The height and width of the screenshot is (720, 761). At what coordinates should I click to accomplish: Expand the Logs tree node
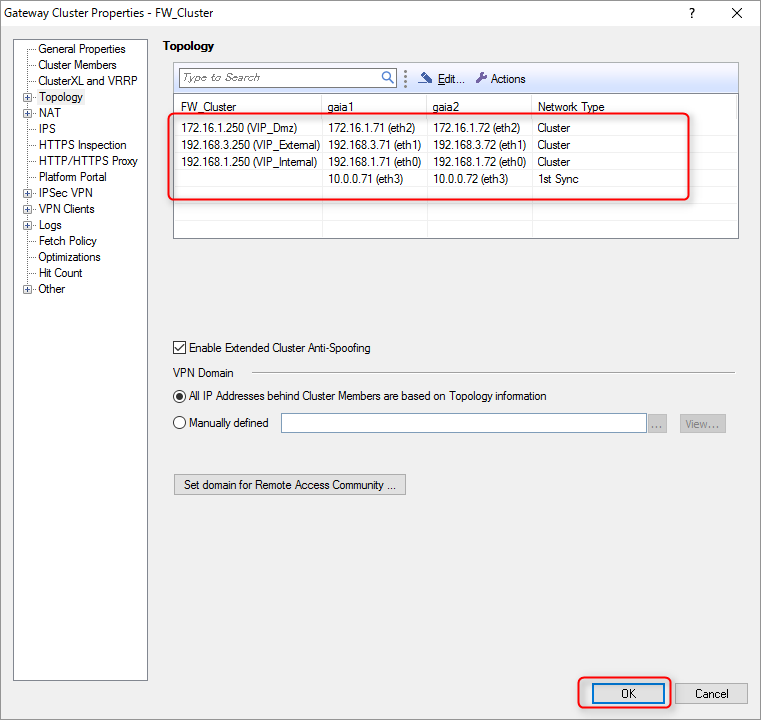click(x=28, y=226)
